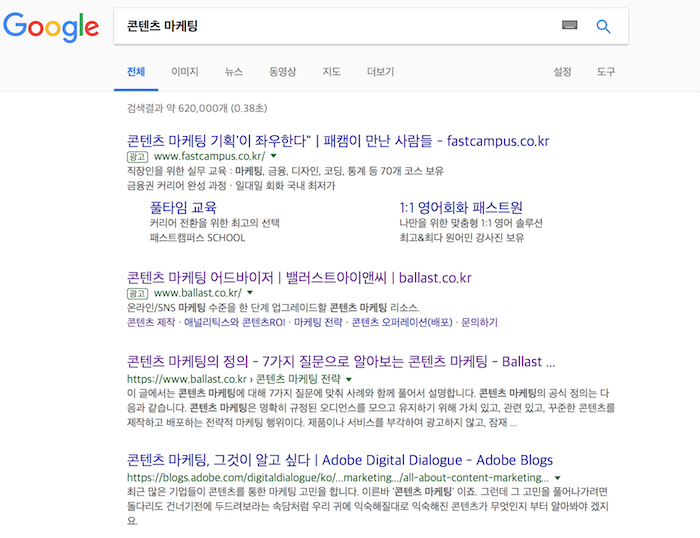Open the 애널리틱스와 콘텐츠ROI sublink
This screenshot has height=538, width=700.
coord(234,322)
